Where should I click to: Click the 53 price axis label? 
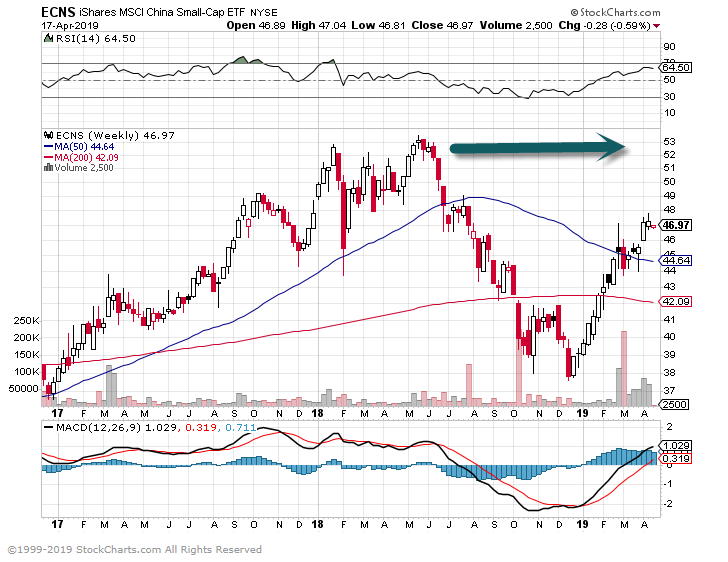[670, 142]
